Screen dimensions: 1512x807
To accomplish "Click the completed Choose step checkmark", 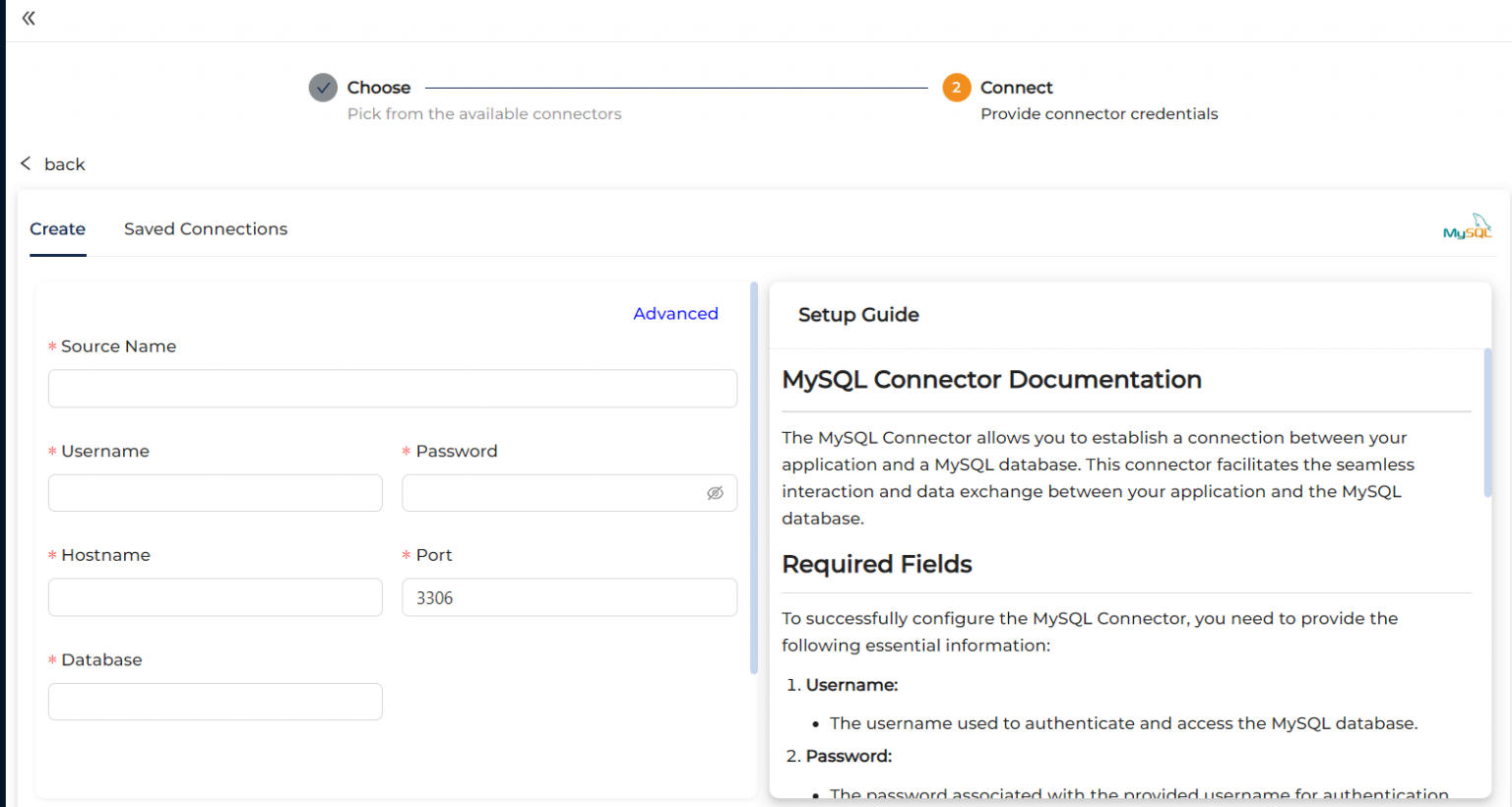I will coord(323,88).
